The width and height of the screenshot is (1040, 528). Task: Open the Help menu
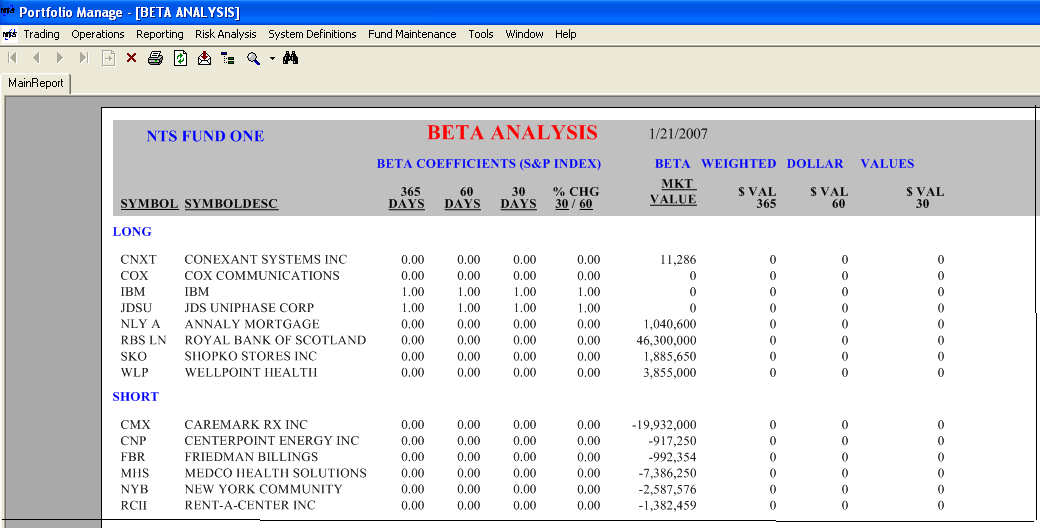pos(565,34)
